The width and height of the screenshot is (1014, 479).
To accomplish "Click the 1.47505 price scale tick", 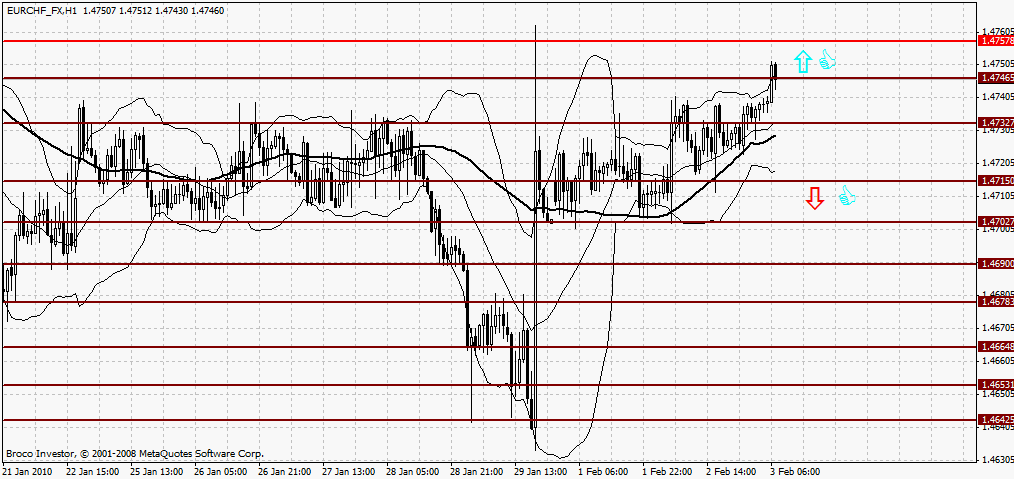I will pos(997,64).
